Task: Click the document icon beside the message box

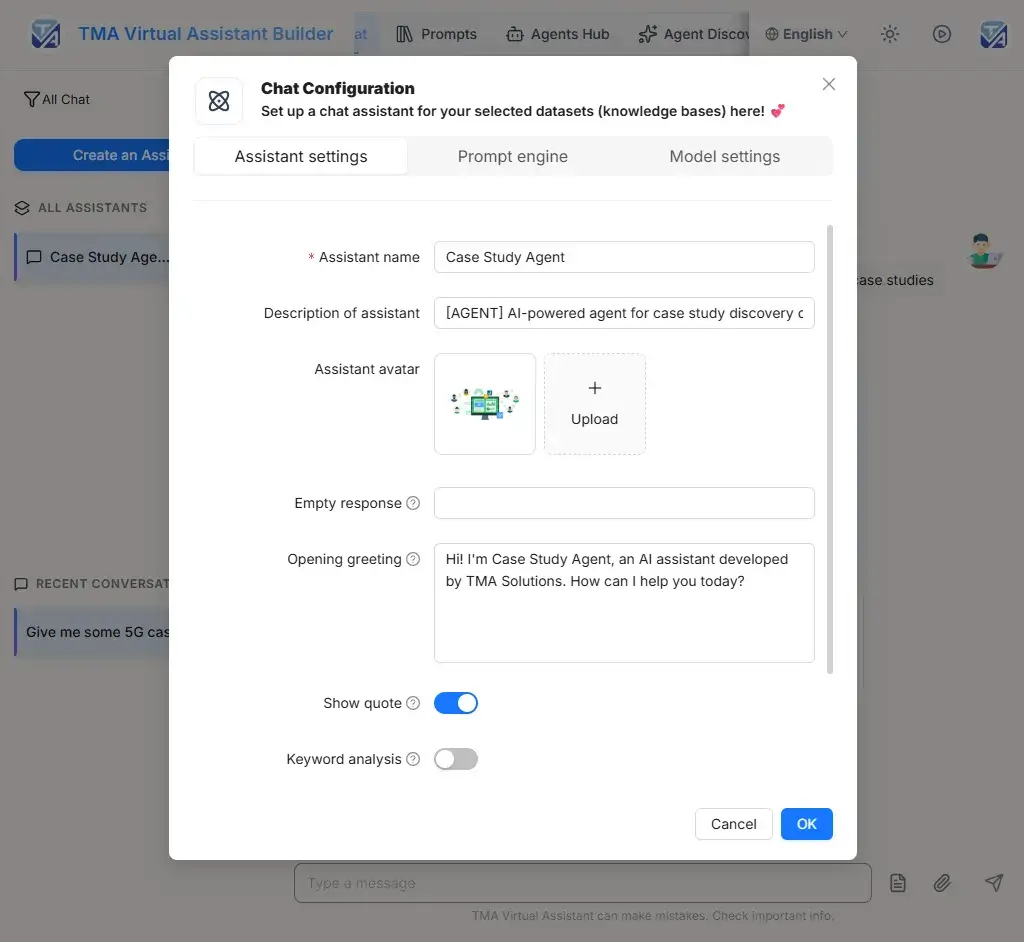Action: click(897, 883)
